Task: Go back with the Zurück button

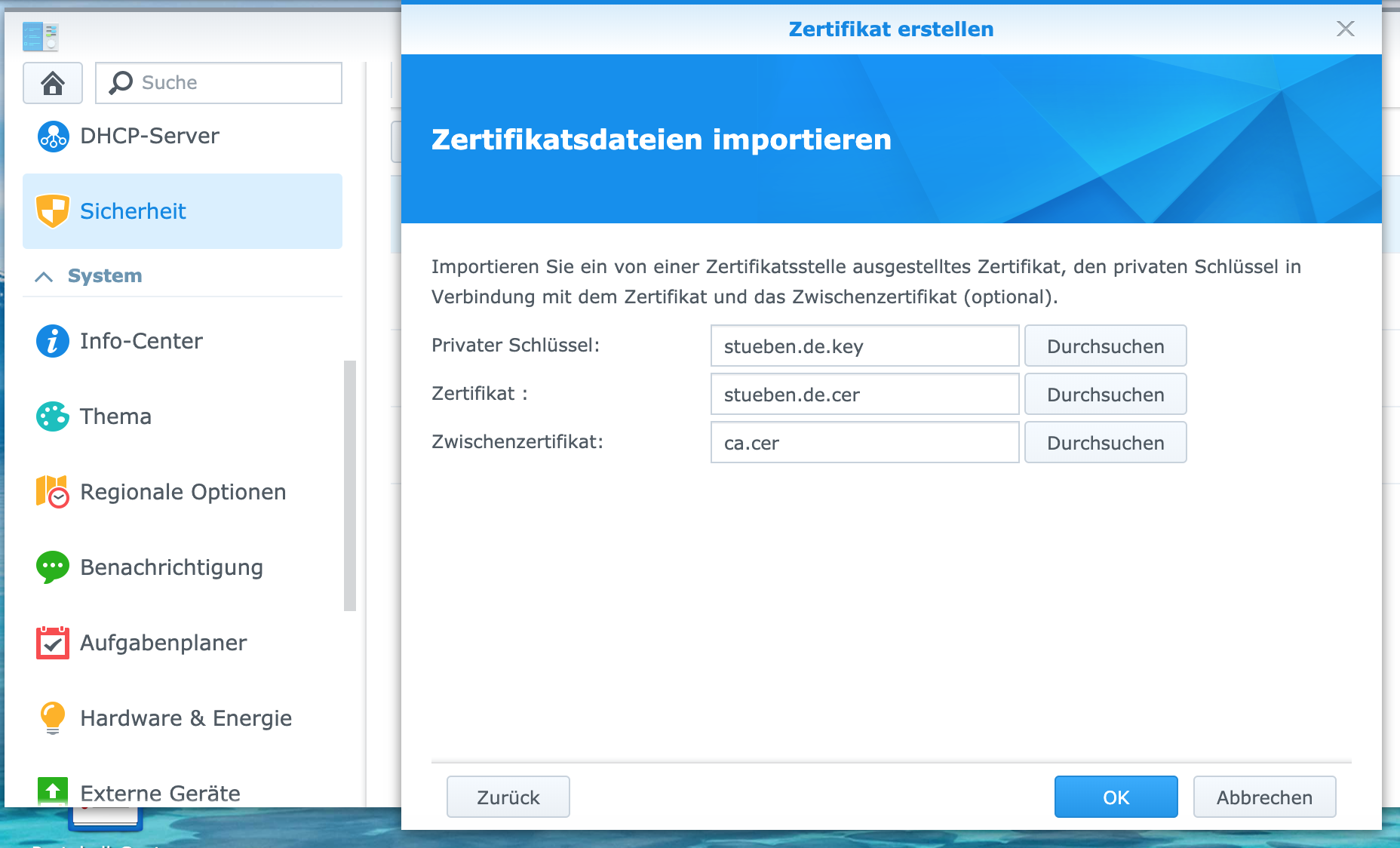Action: pyautogui.click(x=508, y=797)
